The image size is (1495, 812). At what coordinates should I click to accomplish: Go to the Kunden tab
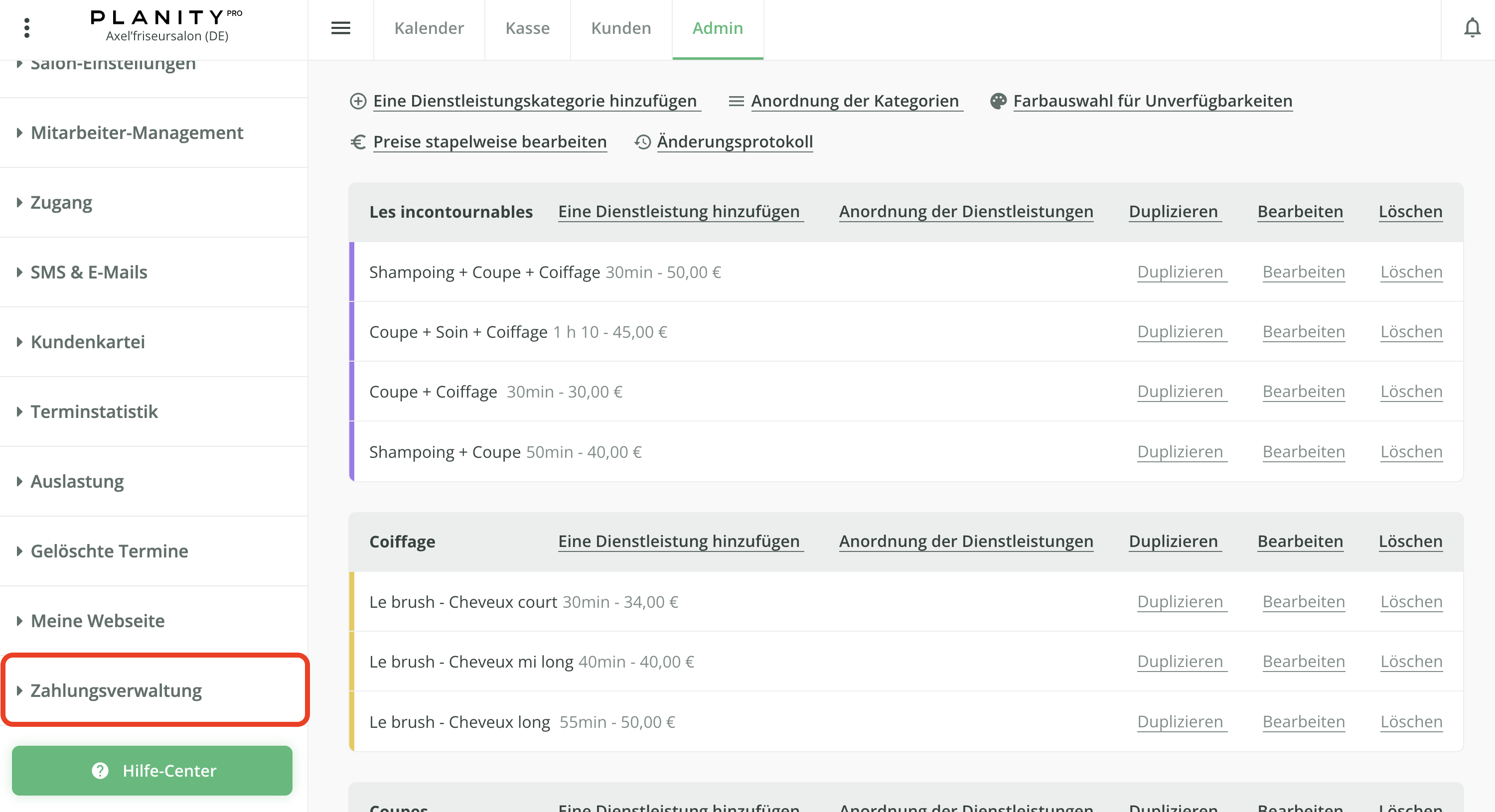(620, 28)
